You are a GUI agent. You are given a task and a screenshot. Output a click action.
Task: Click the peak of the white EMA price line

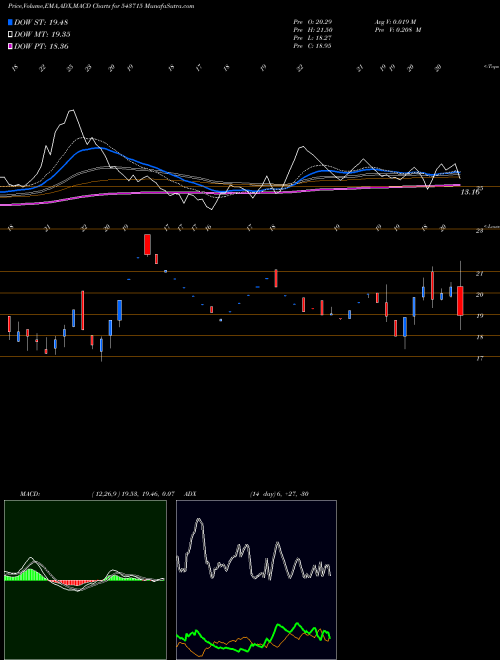click(72, 111)
